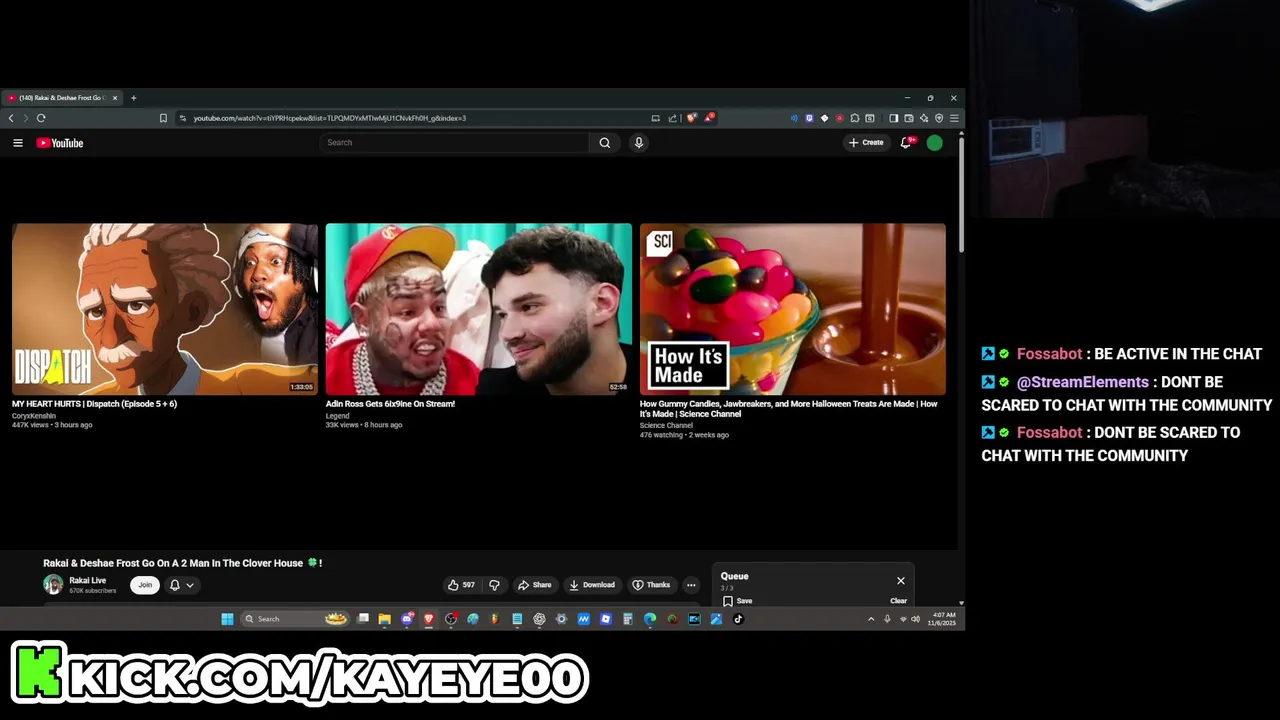Reload the page in the browser

41,118
